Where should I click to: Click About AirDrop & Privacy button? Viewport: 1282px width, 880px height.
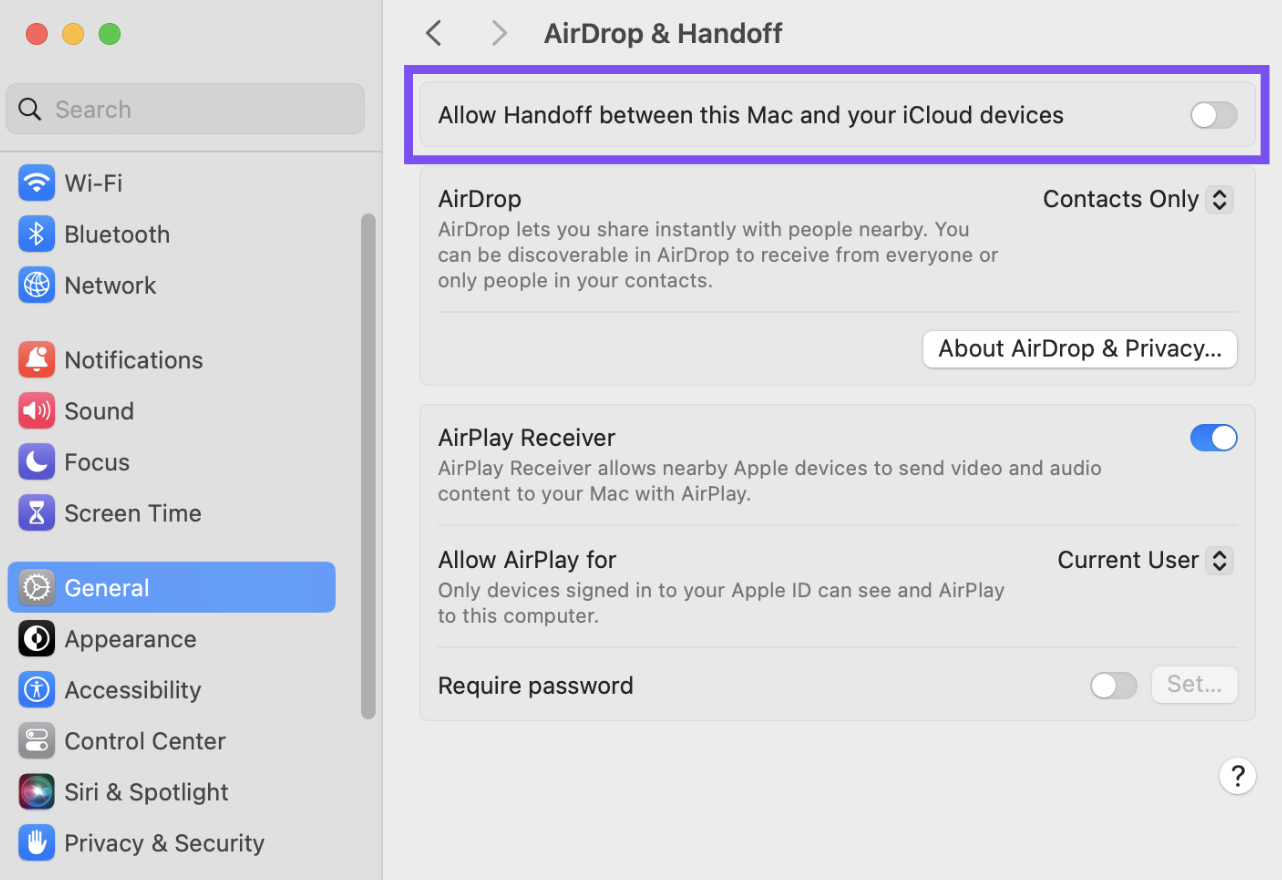[x=1079, y=349]
